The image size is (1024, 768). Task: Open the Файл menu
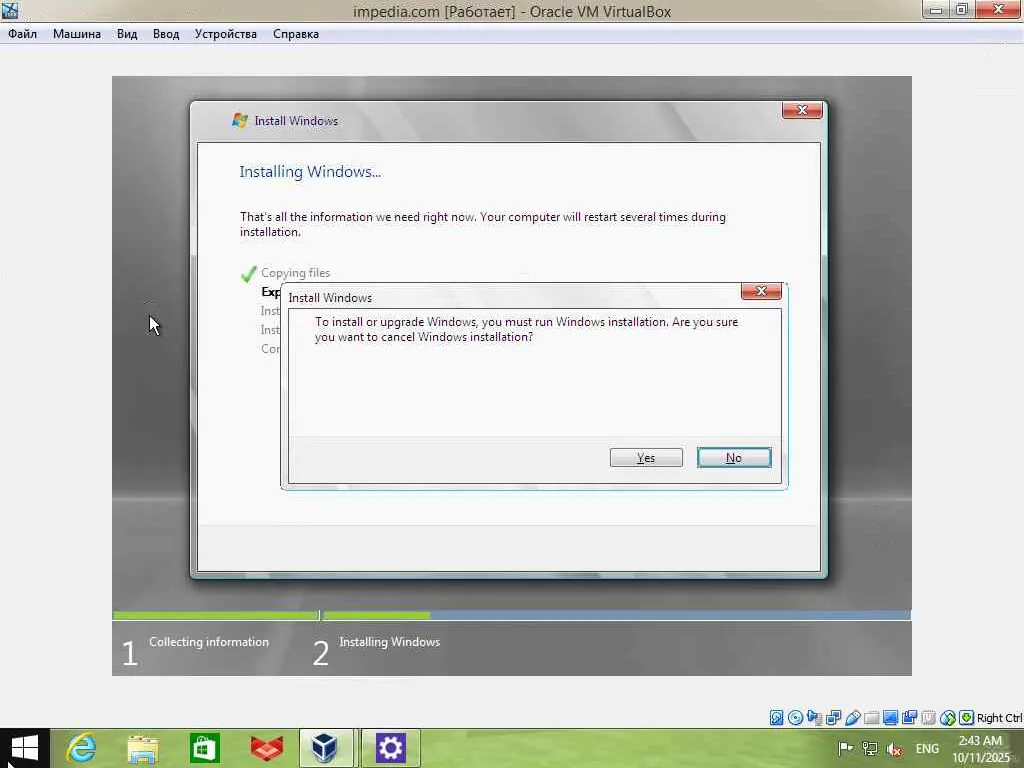tap(22, 34)
